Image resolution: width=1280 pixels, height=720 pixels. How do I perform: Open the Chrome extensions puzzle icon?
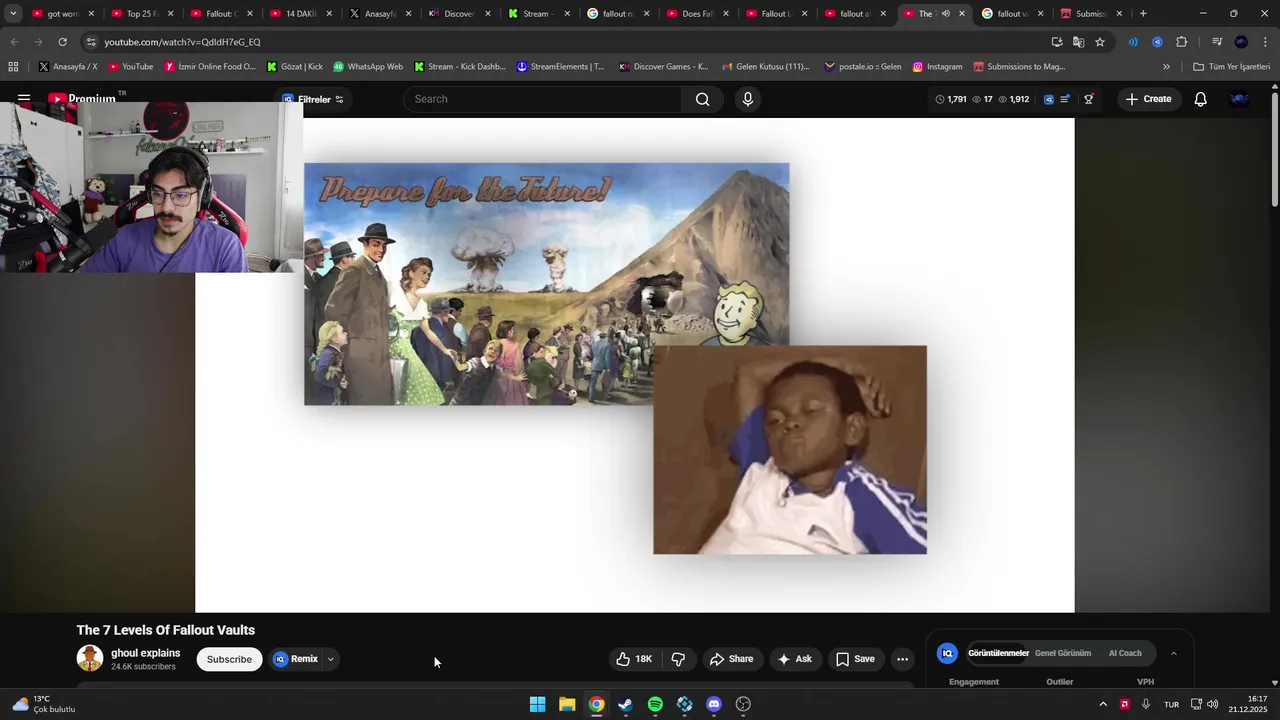coord(1181,42)
